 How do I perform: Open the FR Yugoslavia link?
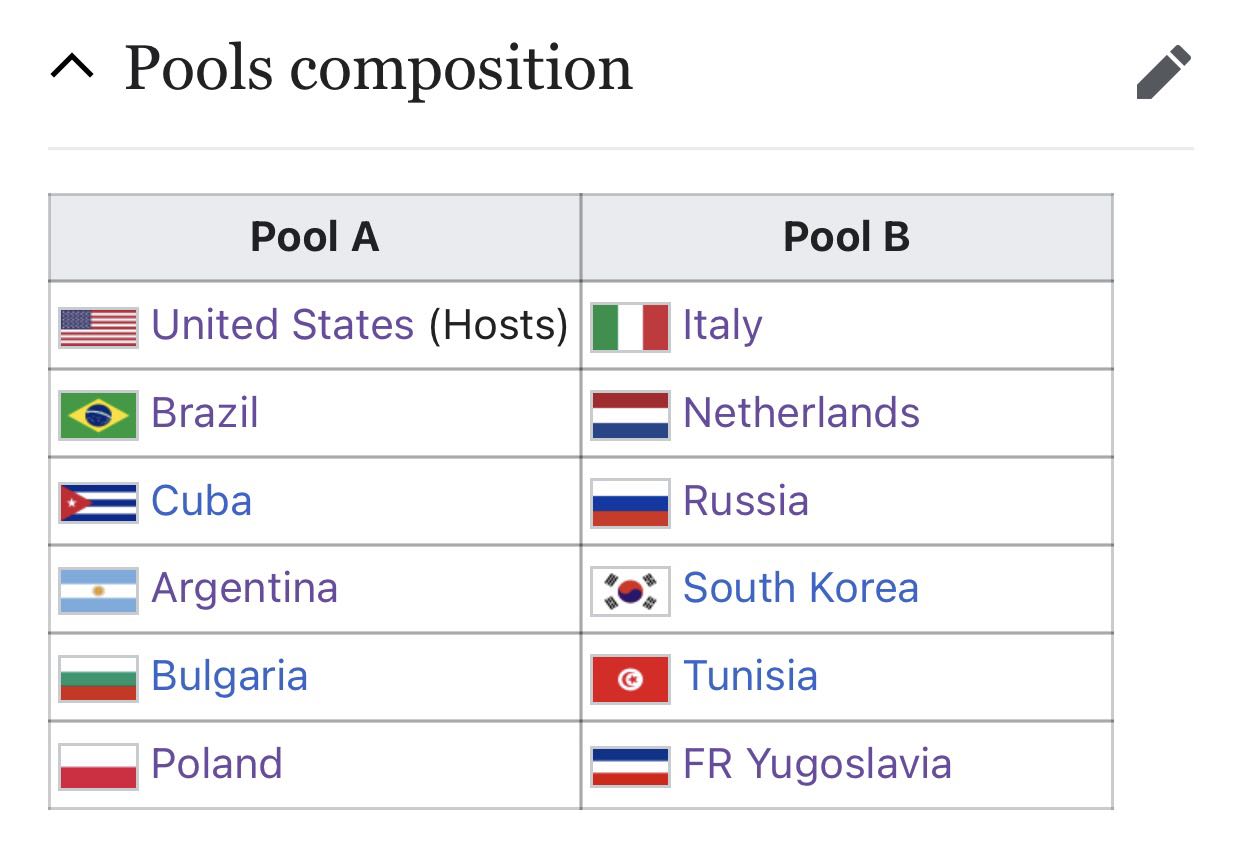pyautogui.click(x=817, y=765)
